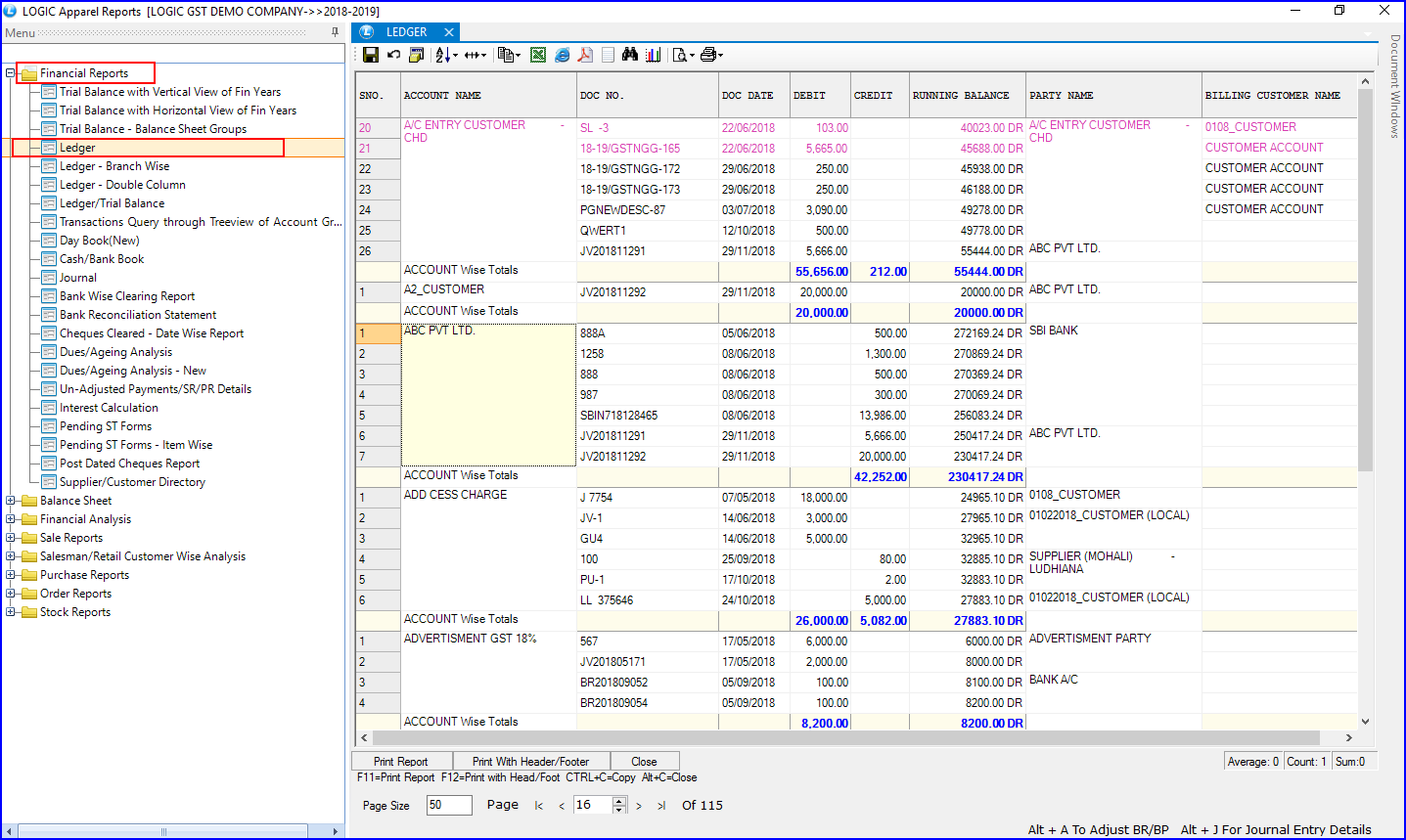The height and width of the screenshot is (840, 1406).
Task: Expand the Purchase Reports folder
Action: point(10,575)
